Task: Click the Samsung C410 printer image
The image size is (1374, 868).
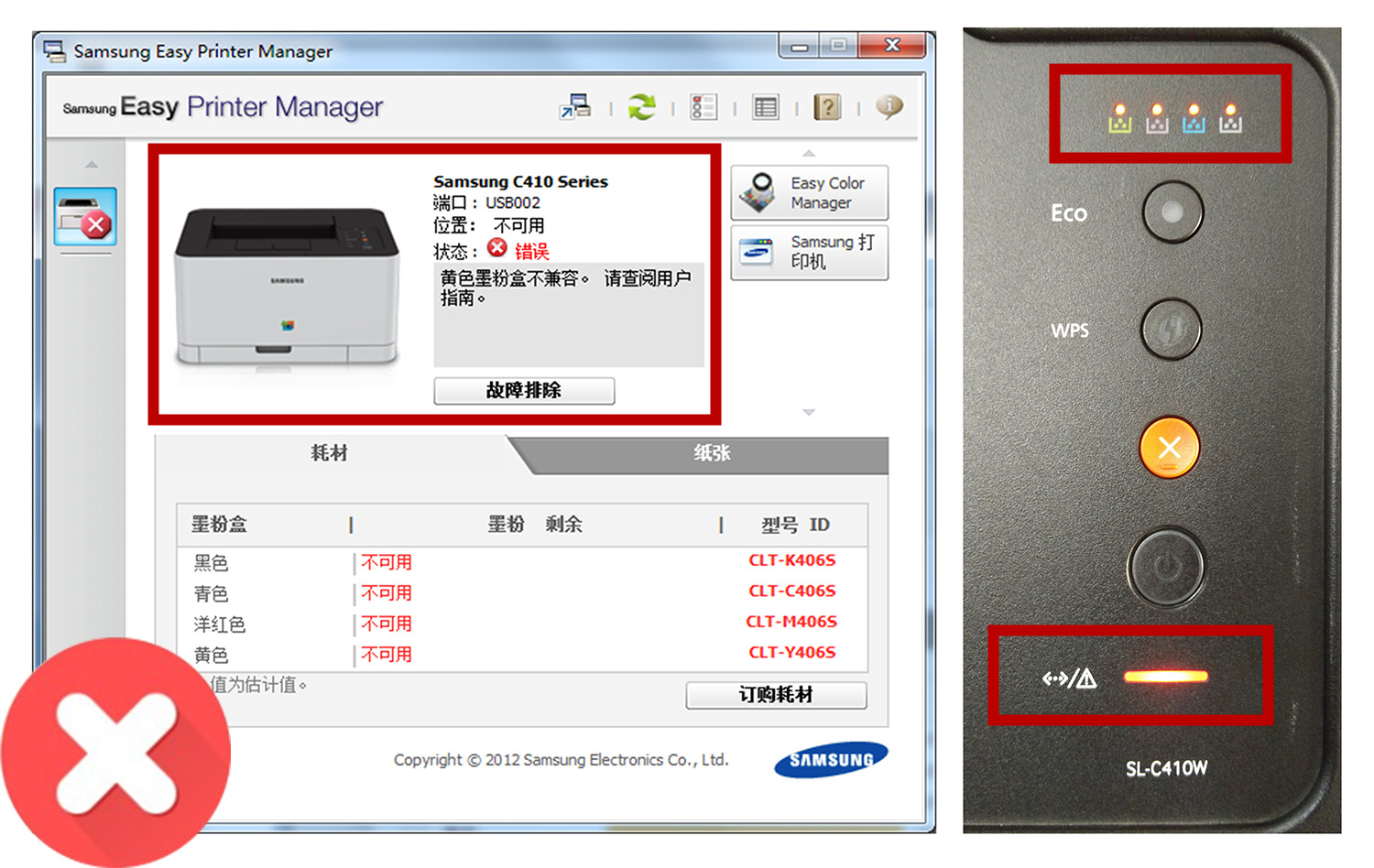Action: [x=288, y=286]
